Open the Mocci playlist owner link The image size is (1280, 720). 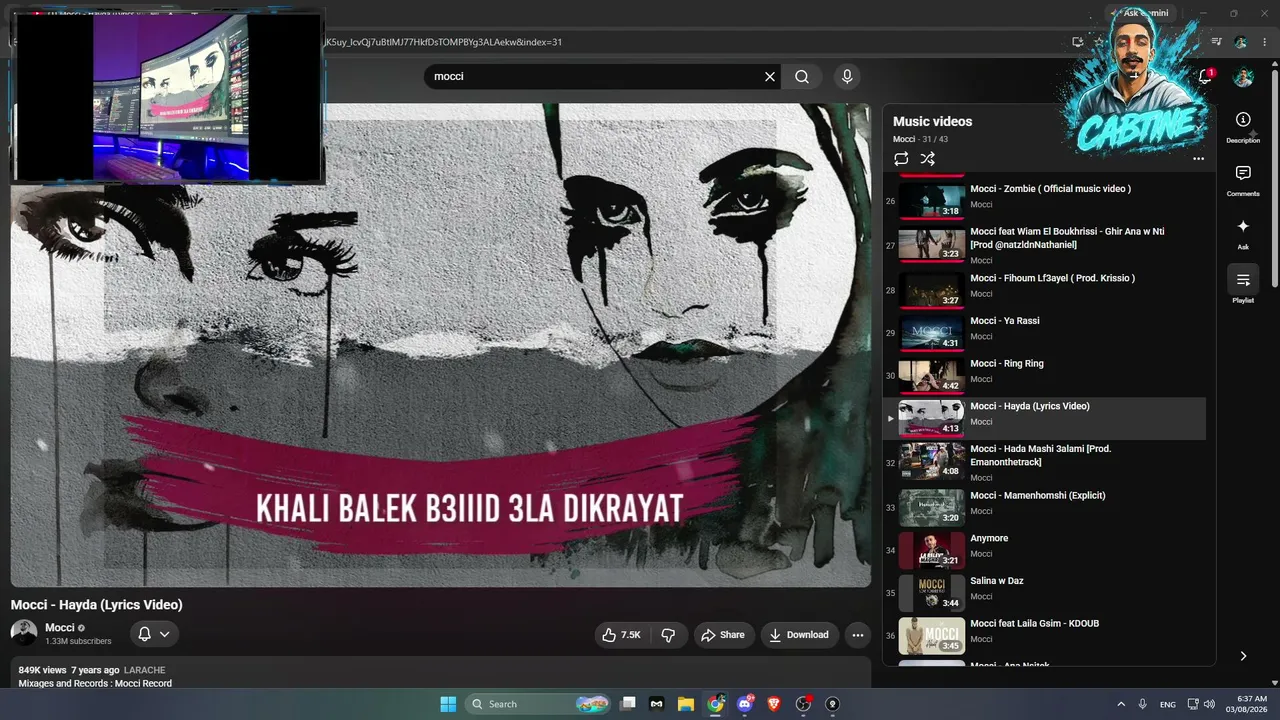(904, 139)
